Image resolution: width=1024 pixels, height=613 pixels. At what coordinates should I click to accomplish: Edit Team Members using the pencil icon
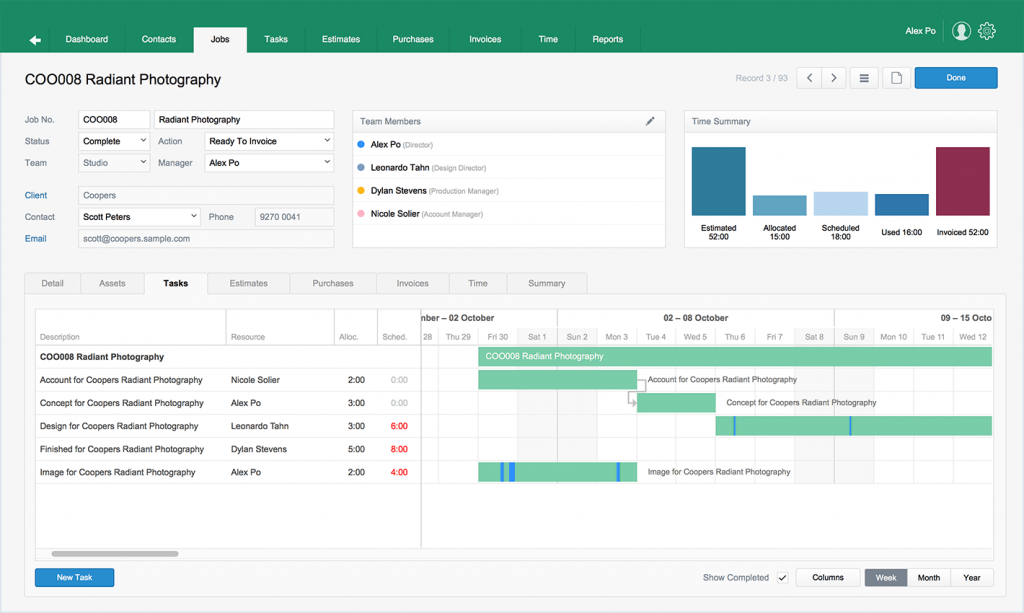click(x=650, y=120)
